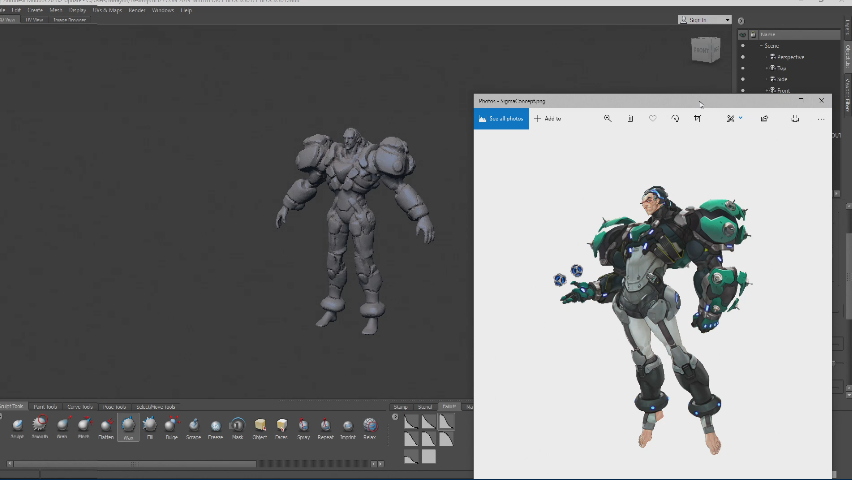The height and width of the screenshot is (480, 852).
Task: Select the Repeat tool
Action: pyautogui.click(x=325, y=427)
